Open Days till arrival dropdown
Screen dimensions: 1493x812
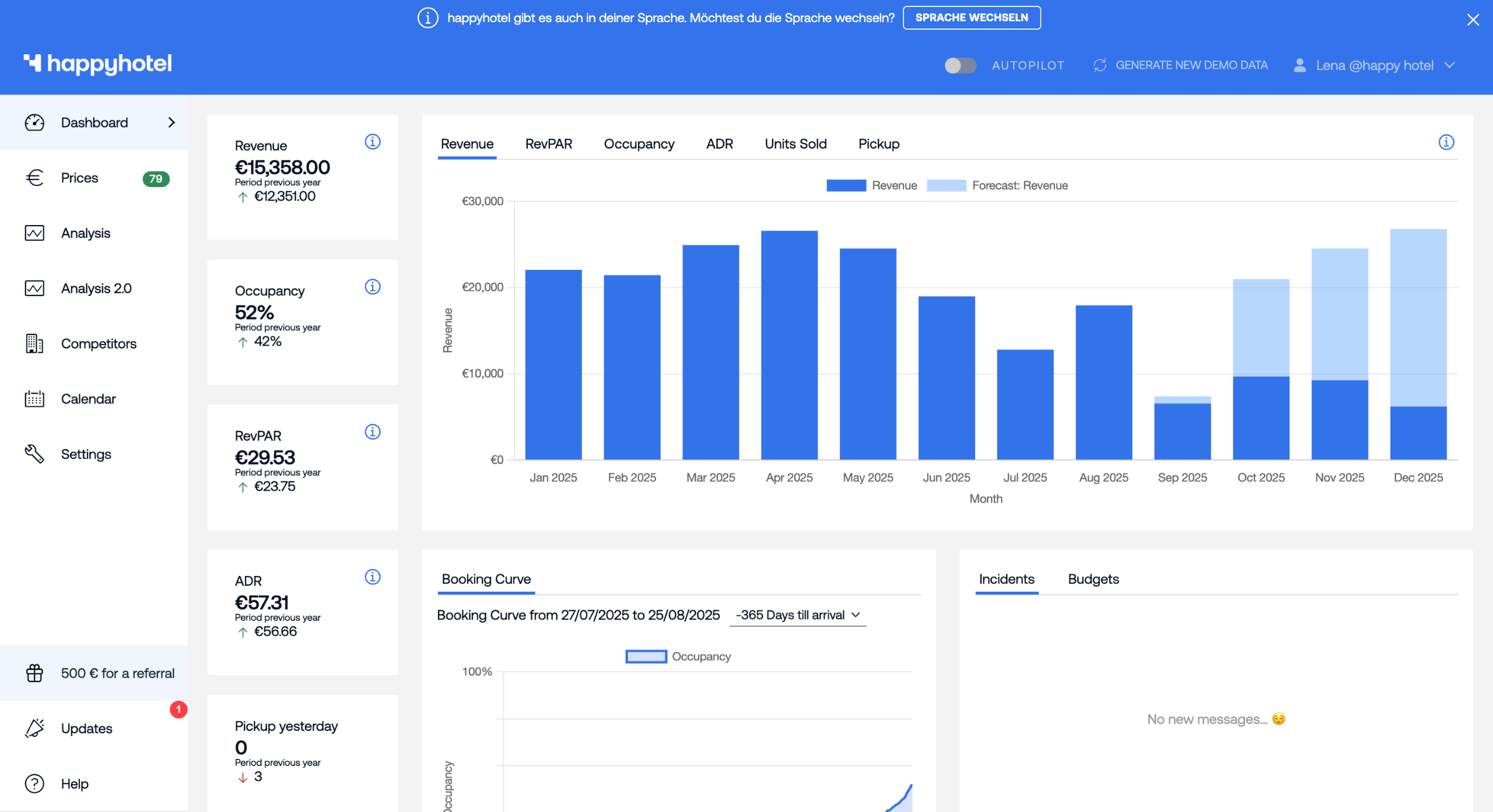click(797, 615)
